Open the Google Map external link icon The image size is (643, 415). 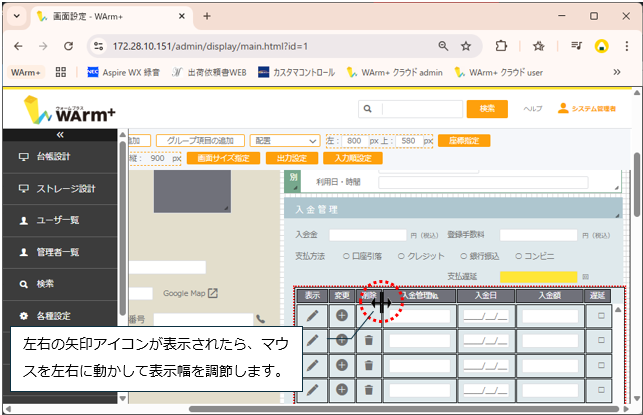tap(212, 293)
